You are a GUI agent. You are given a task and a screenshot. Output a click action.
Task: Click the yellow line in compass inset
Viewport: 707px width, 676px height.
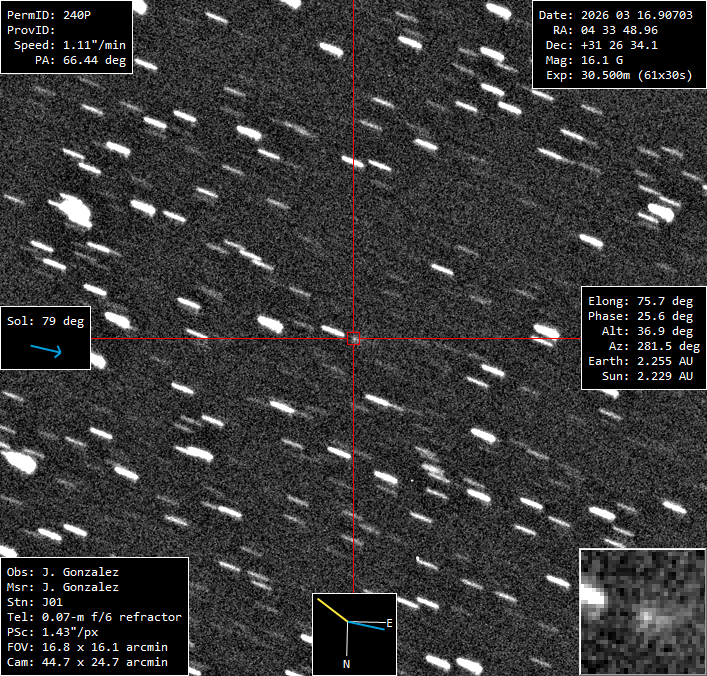coord(332,610)
